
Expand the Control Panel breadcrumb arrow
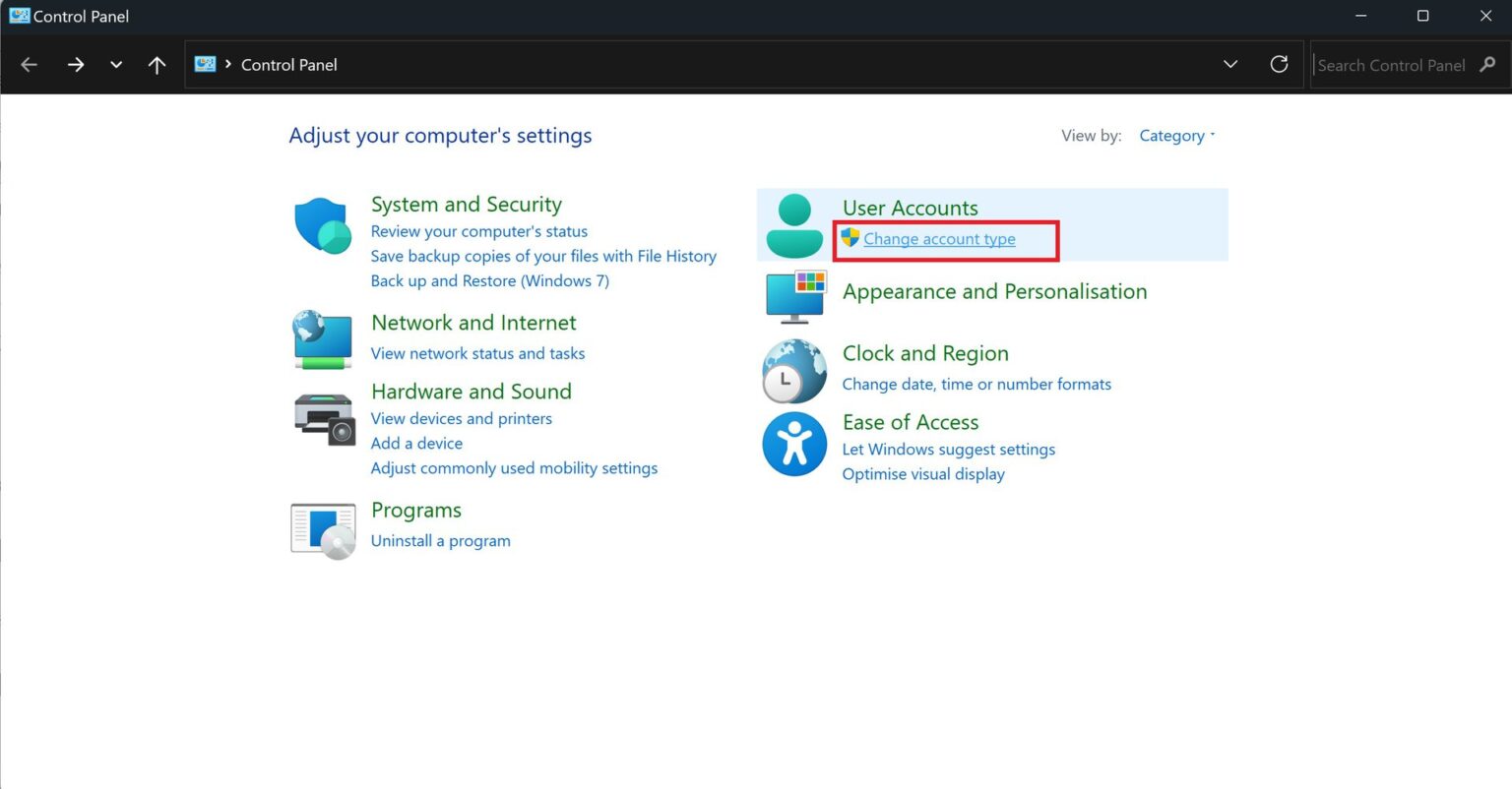click(227, 64)
